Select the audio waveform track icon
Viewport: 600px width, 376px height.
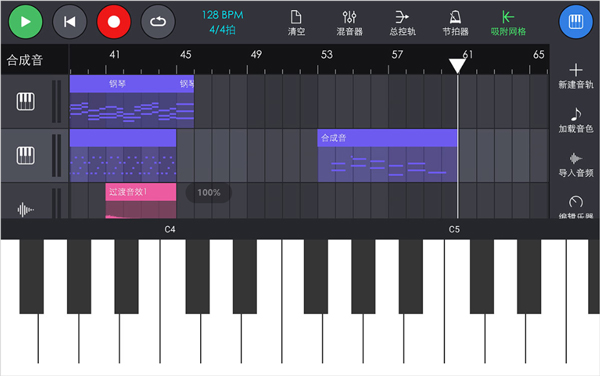[26, 210]
